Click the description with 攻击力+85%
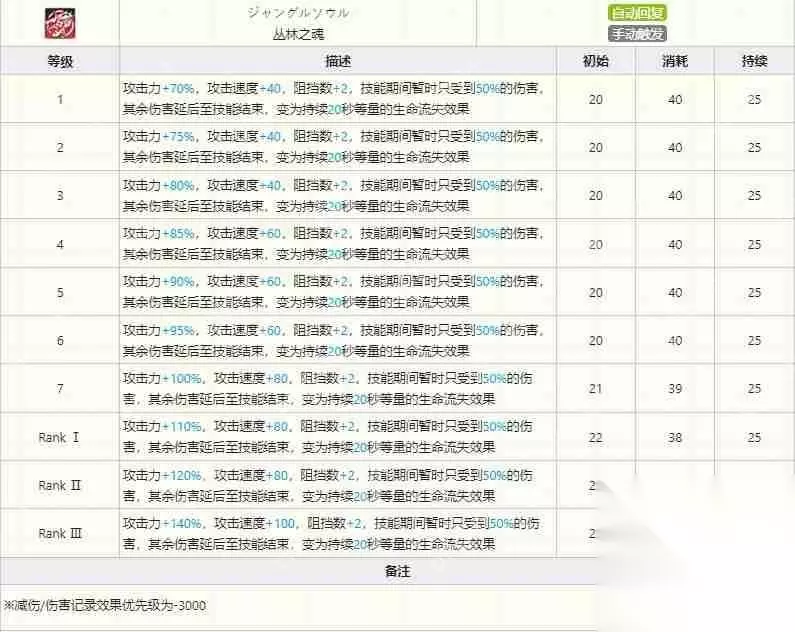 pos(333,244)
